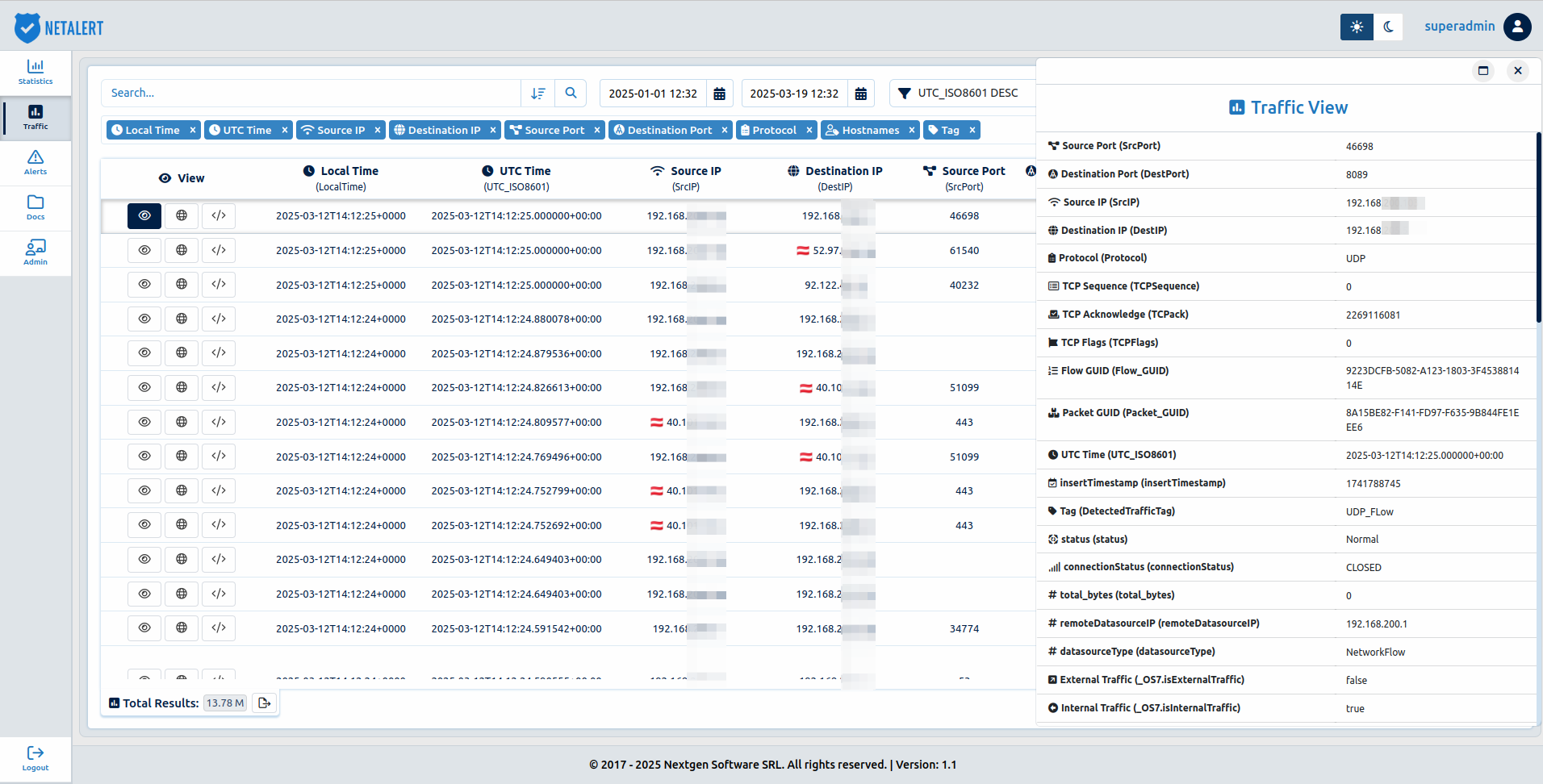1543x784 pixels.
Task: Export results icon next to Total Results
Action: (x=264, y=703)
